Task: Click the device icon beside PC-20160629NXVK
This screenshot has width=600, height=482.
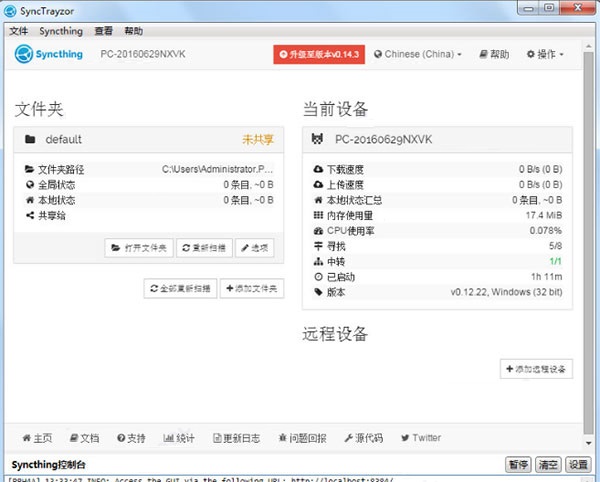Action: 318,139
